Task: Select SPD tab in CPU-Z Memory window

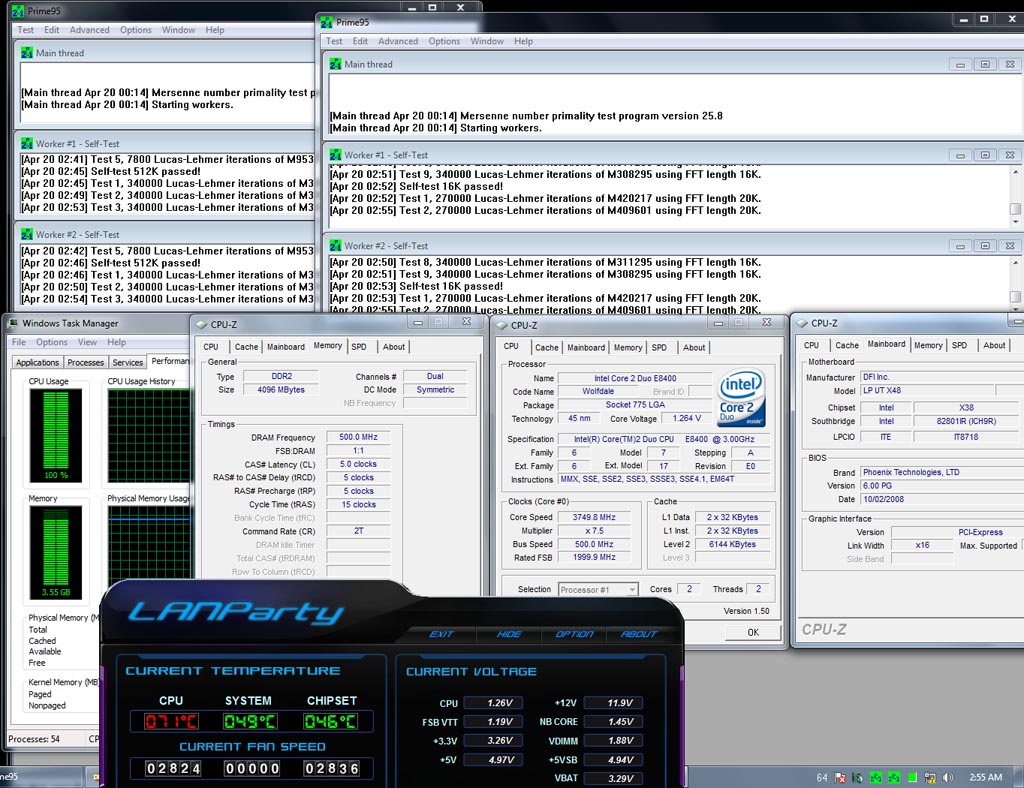Action: [359, 347]
